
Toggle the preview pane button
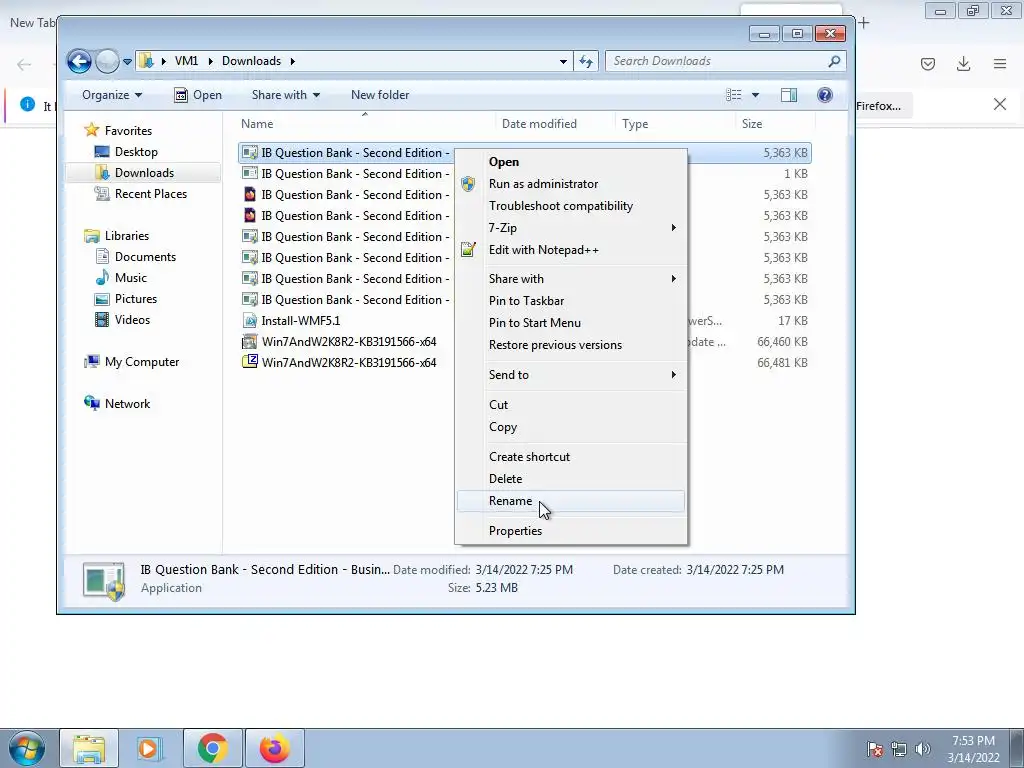coord(789,95)
